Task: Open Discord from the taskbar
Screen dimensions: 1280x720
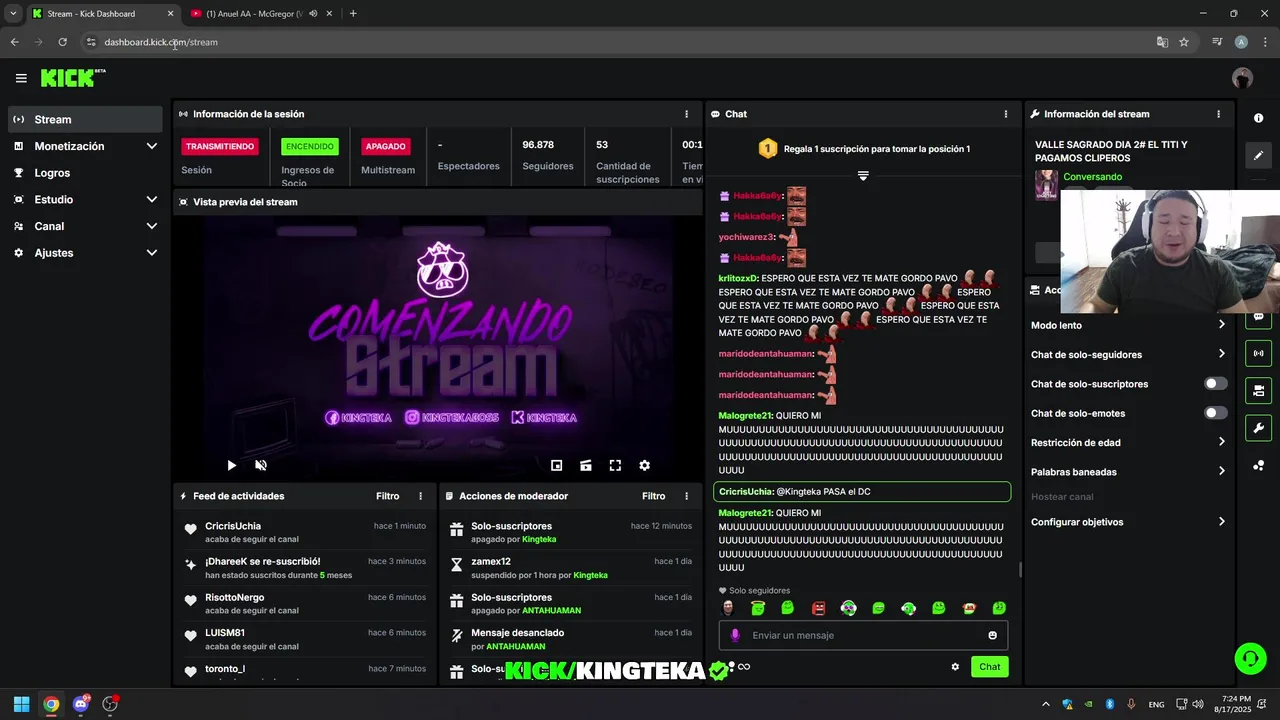Action: [81, 704]
